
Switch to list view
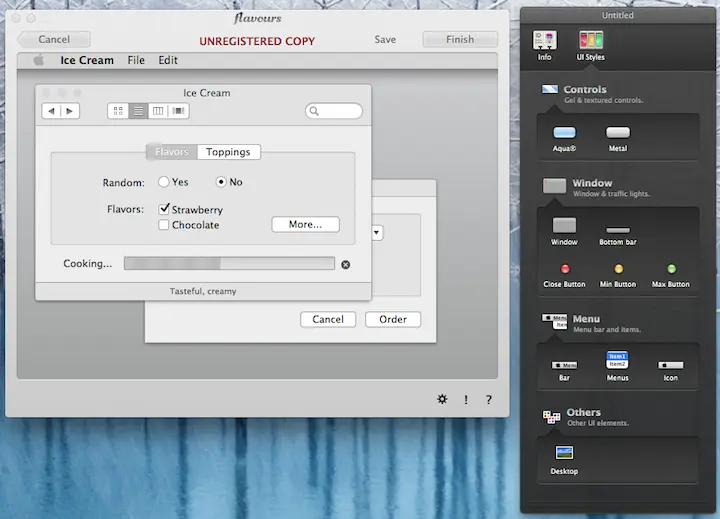pos(138,111)
